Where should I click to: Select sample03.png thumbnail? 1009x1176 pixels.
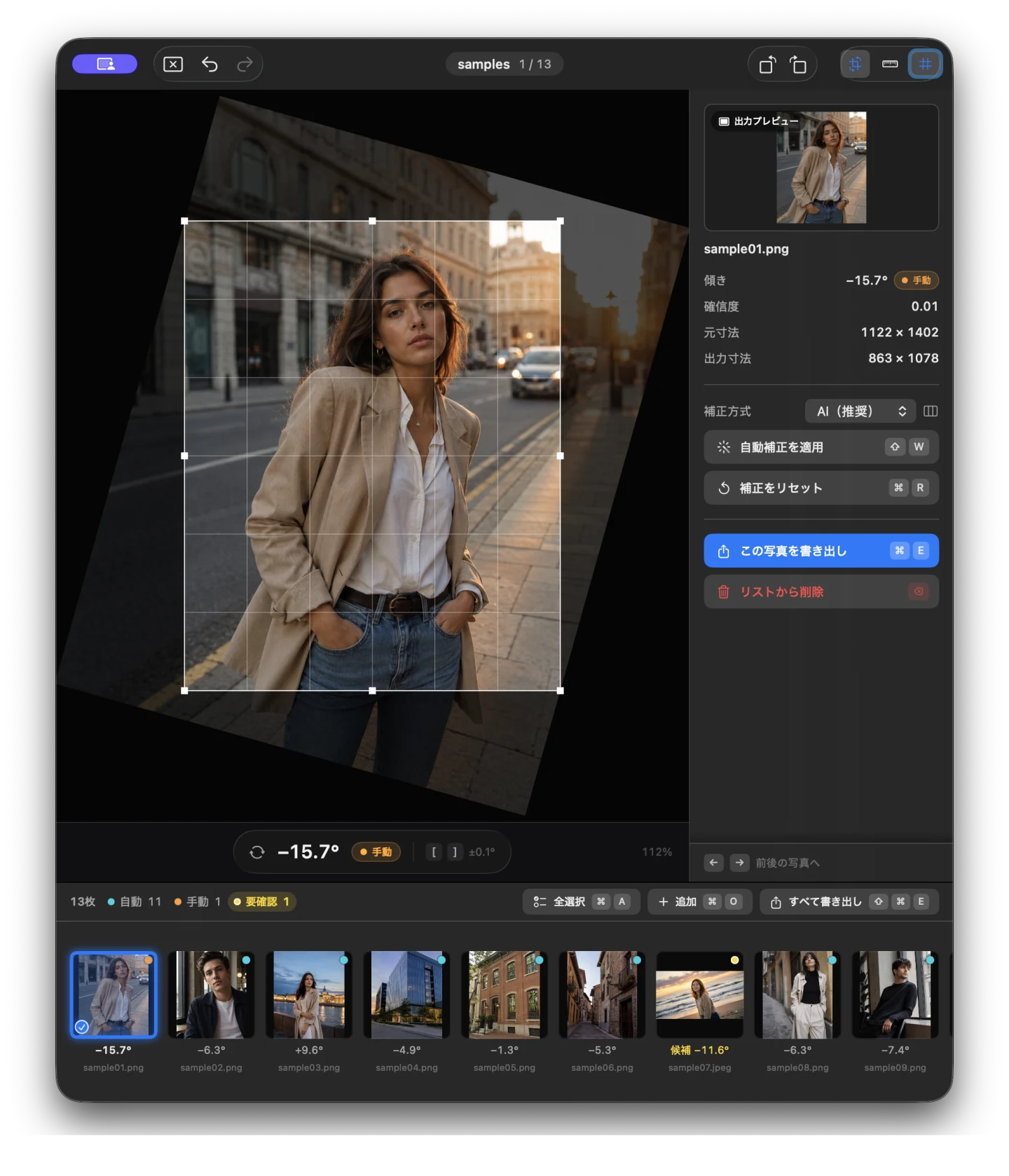[x=308, y=994]
